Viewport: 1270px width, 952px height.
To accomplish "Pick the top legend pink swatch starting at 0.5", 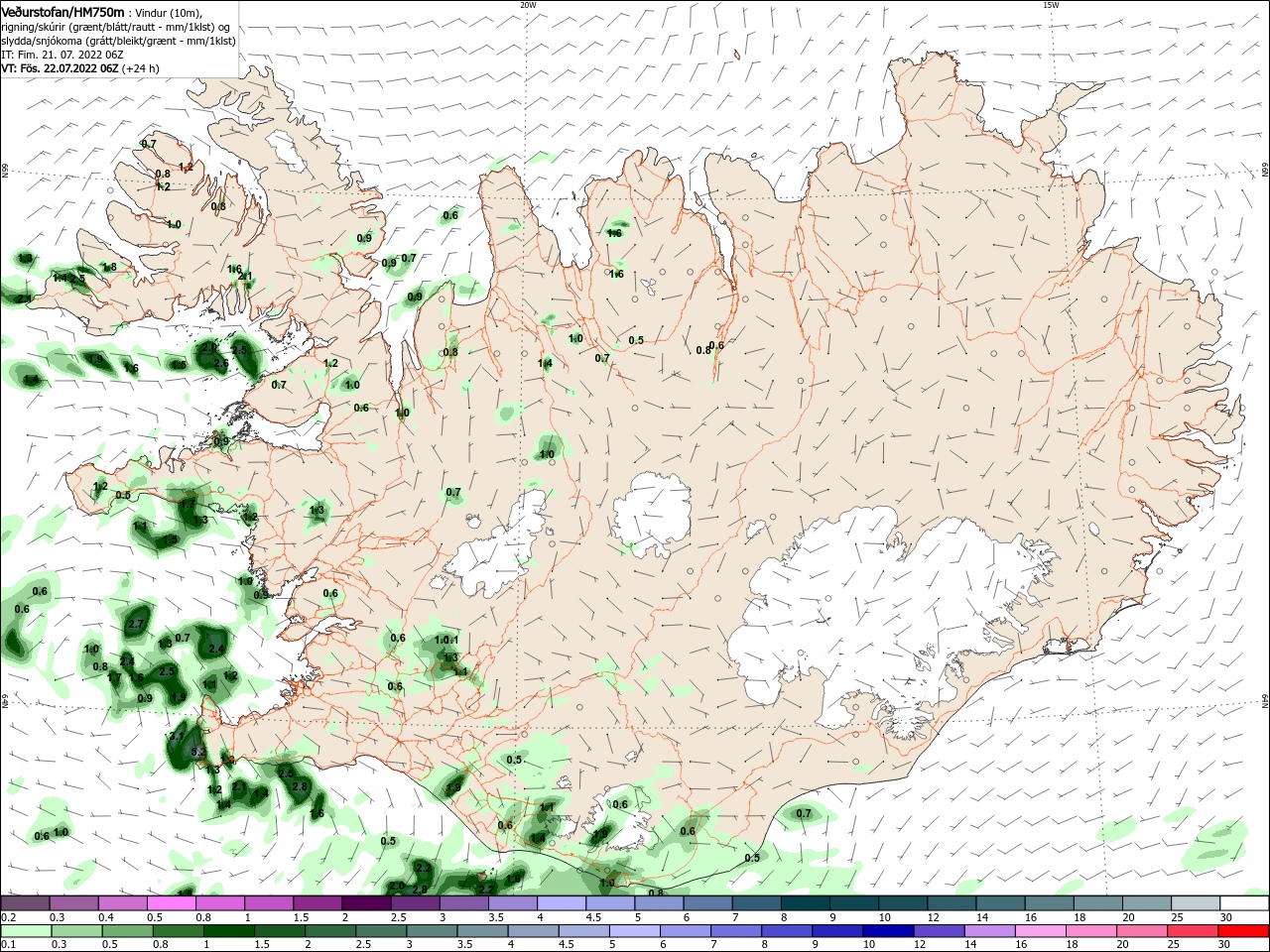I will [171, 903].
